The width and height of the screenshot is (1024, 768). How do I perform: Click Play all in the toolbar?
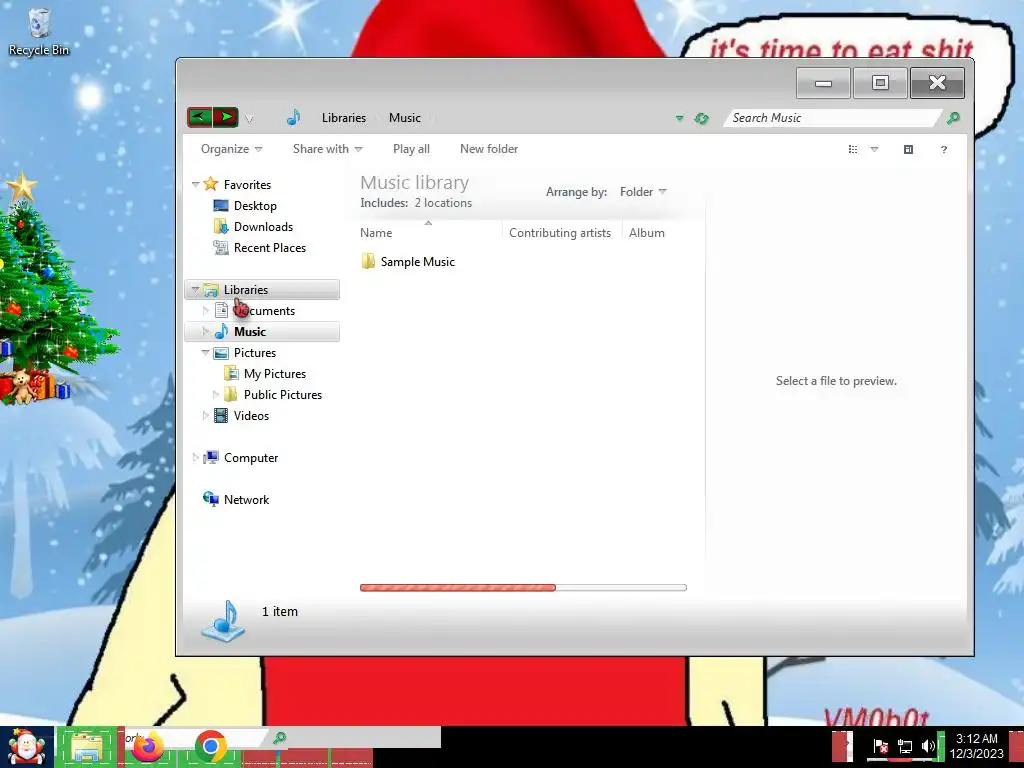point(411,149)
